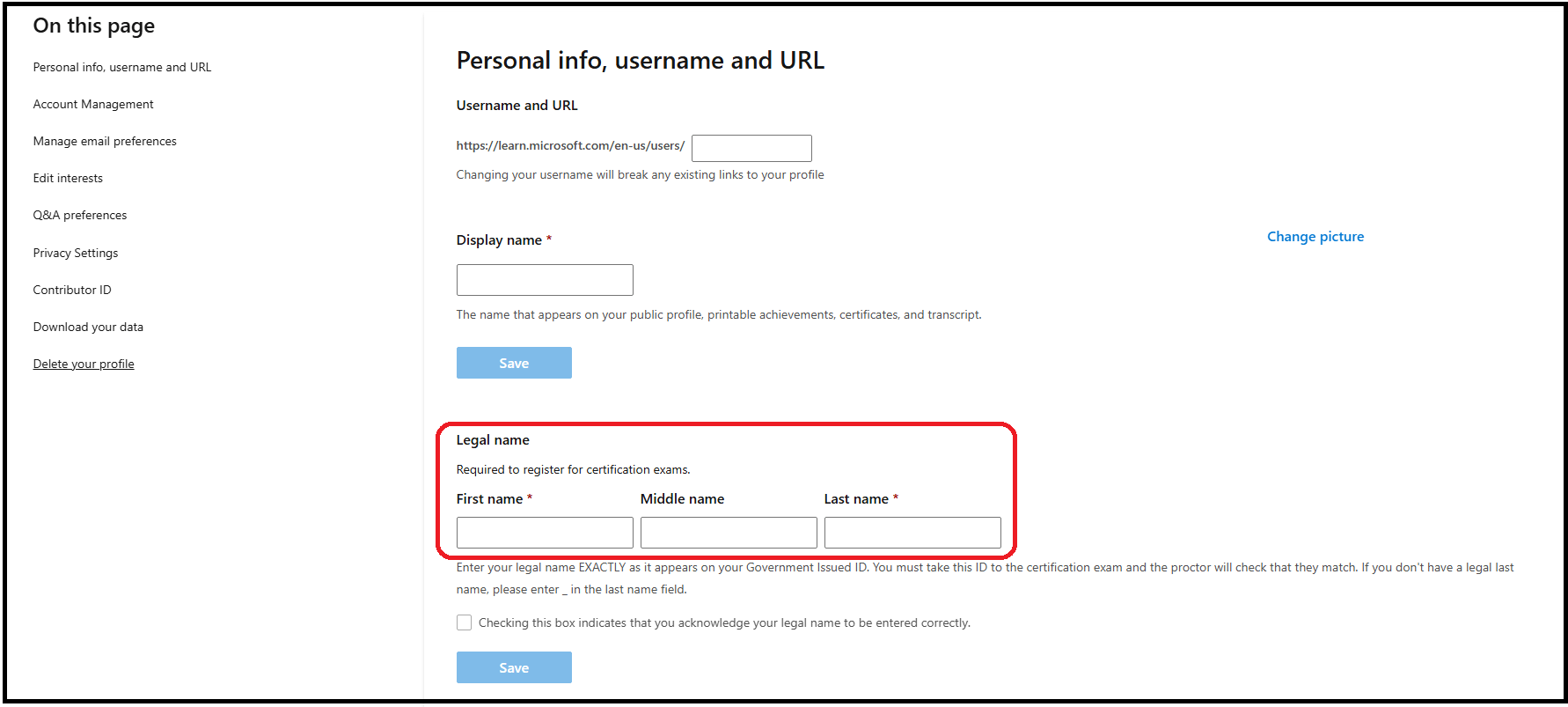1568x707 pixels.
Task: Open Contributor ID section
Action: tap(72, 290)
